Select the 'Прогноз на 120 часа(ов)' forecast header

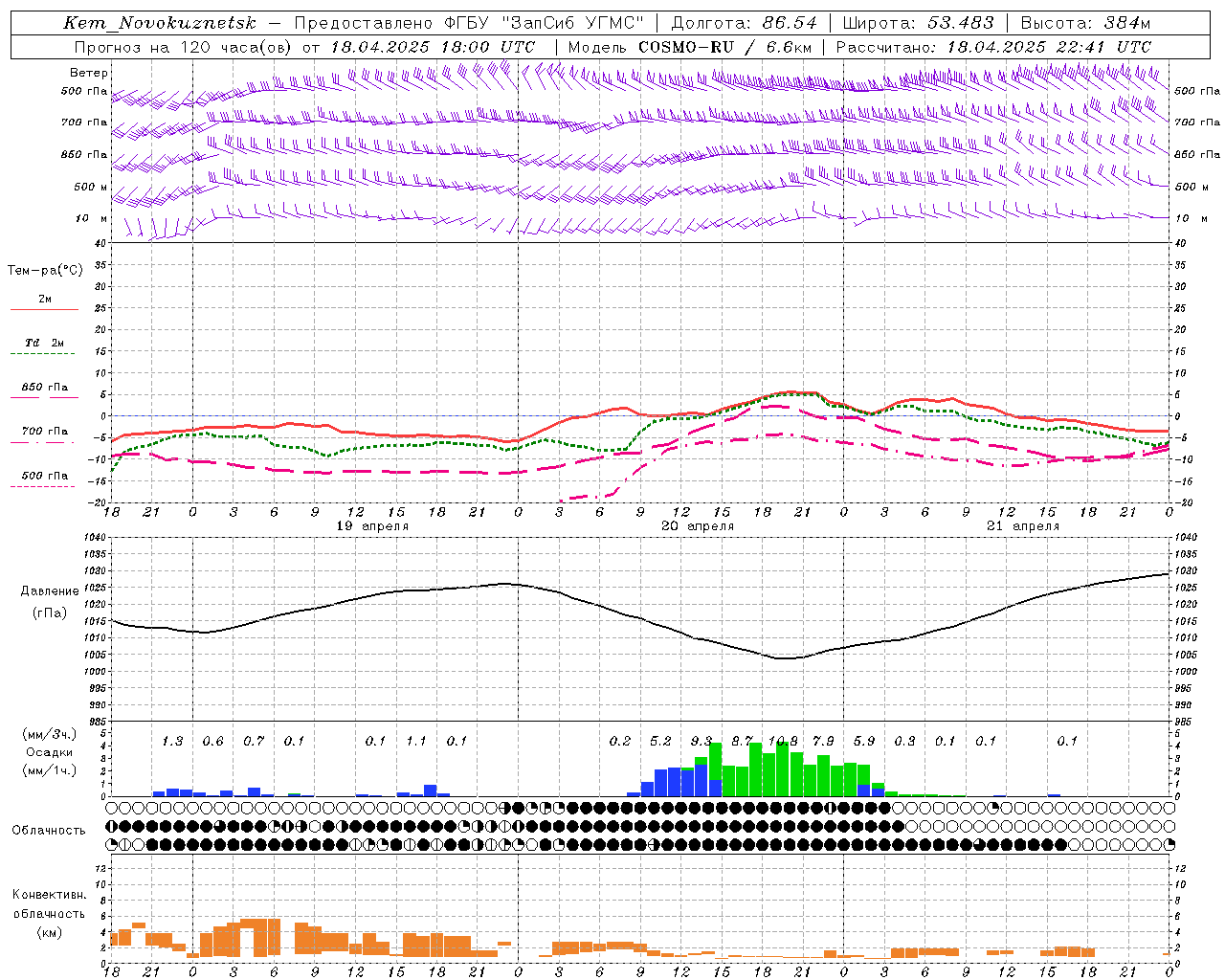tap(184, 47)
